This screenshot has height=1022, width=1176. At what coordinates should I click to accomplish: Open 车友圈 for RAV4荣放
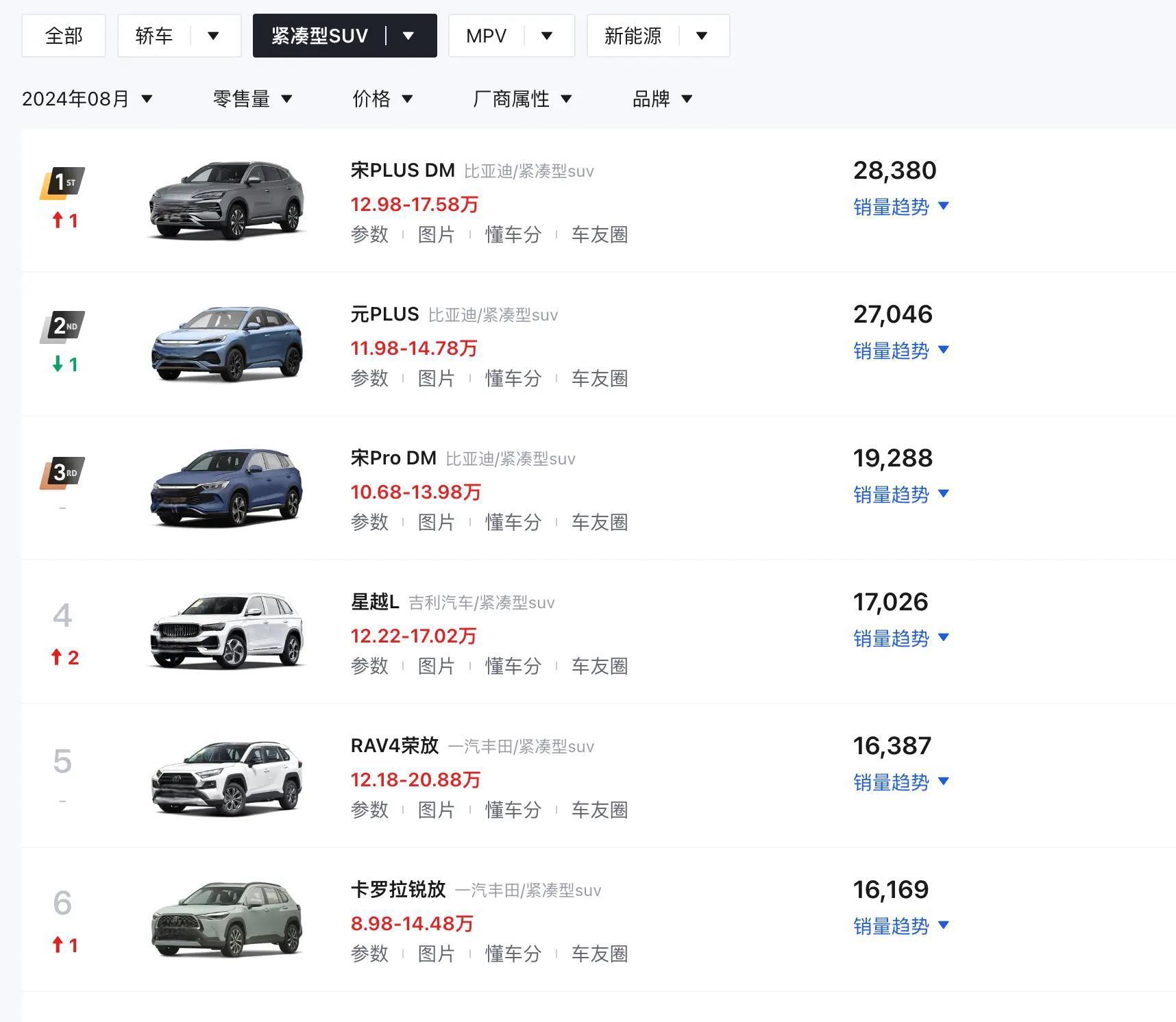(x=600, y=810)
